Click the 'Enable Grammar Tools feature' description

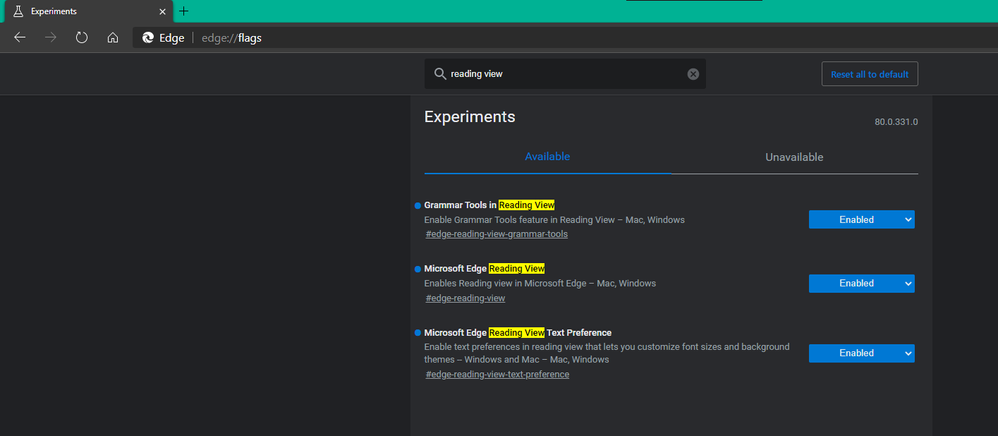coord(554,220)
